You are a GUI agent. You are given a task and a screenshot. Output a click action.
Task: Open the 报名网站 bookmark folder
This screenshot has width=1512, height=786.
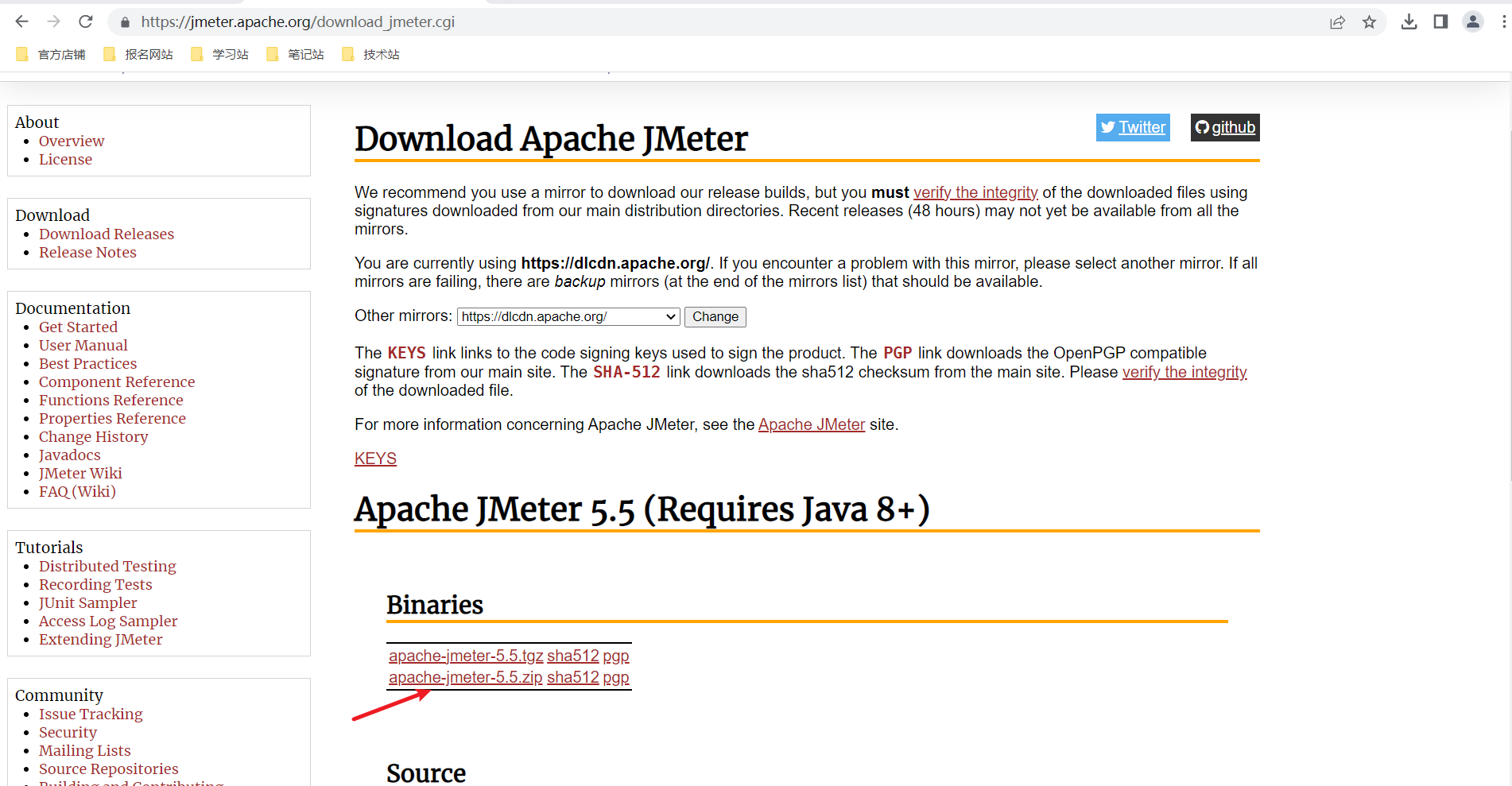point(138,54)
